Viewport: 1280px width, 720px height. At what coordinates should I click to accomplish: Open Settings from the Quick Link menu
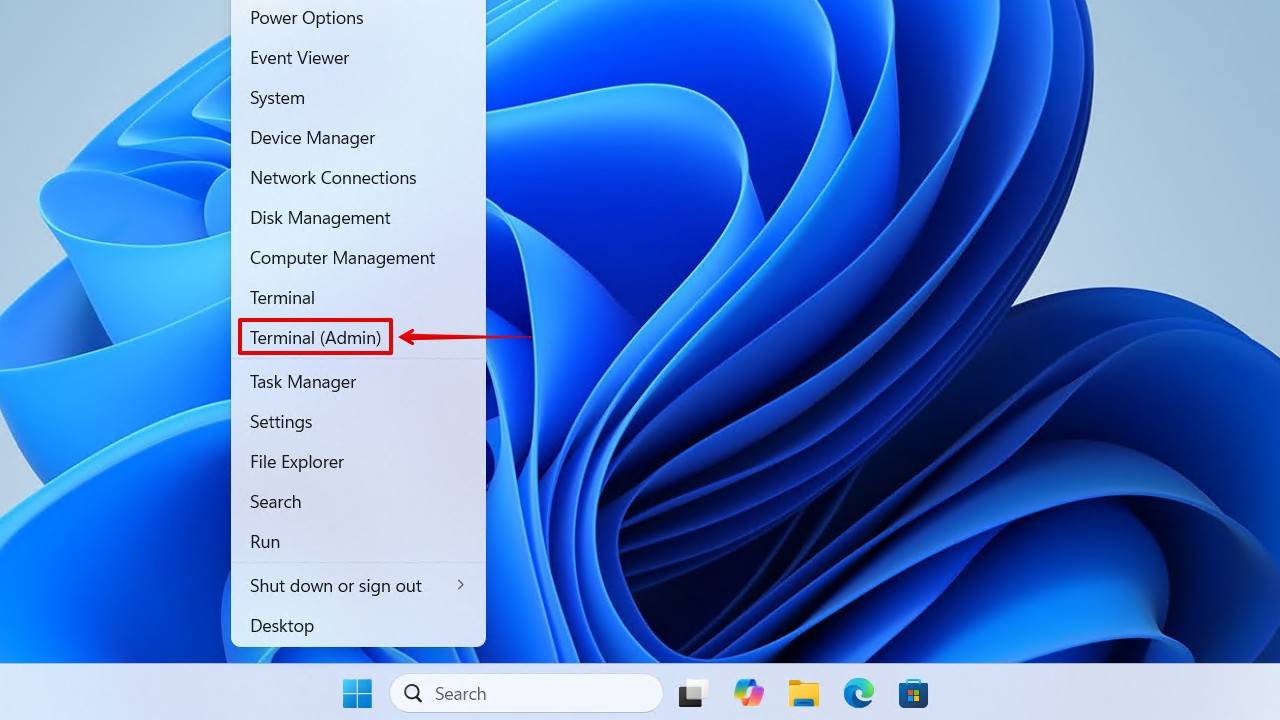click(x=281, y=422)
